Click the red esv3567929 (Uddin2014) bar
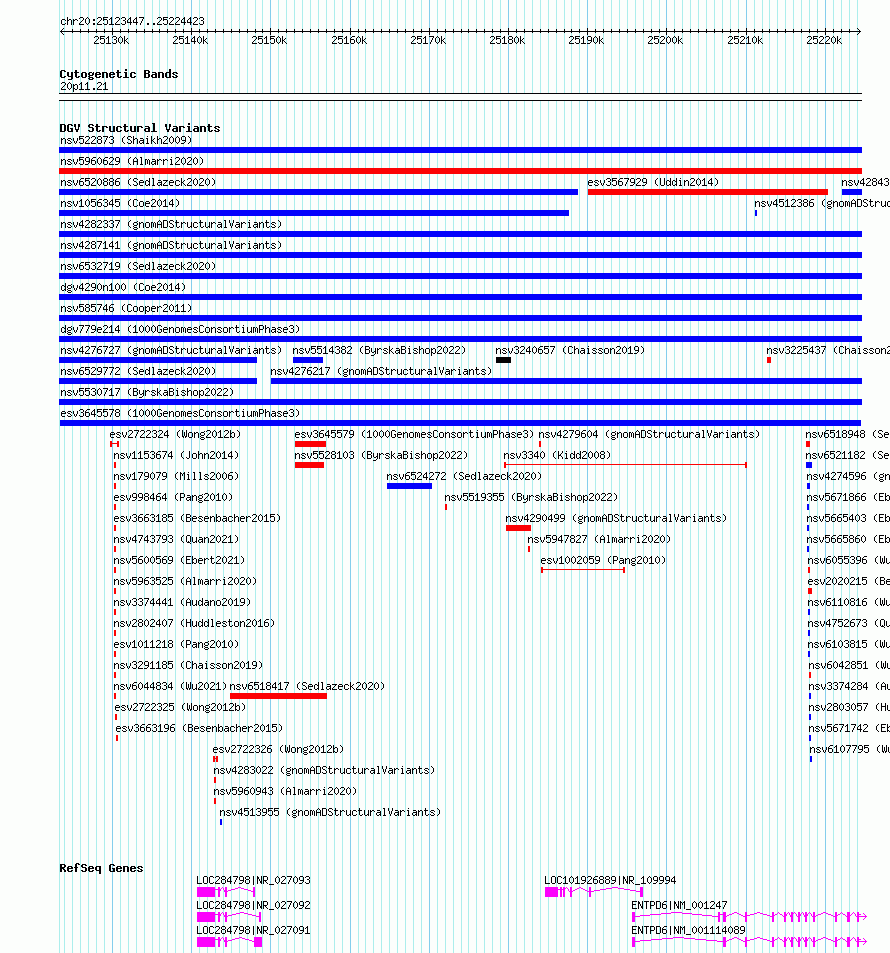This screenshot has width=890, height=953. click(708, 192)
